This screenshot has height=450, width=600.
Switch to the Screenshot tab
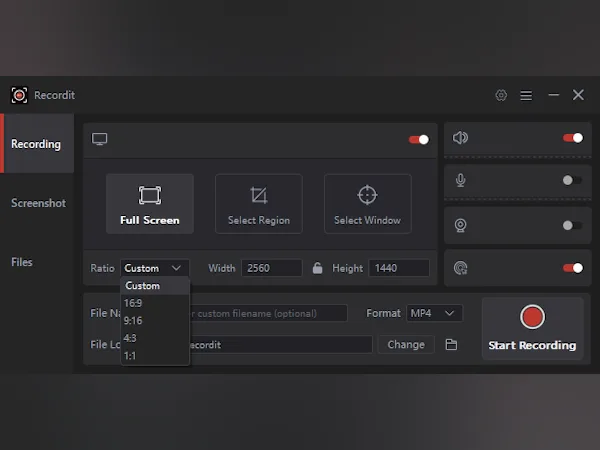[37, 203]
